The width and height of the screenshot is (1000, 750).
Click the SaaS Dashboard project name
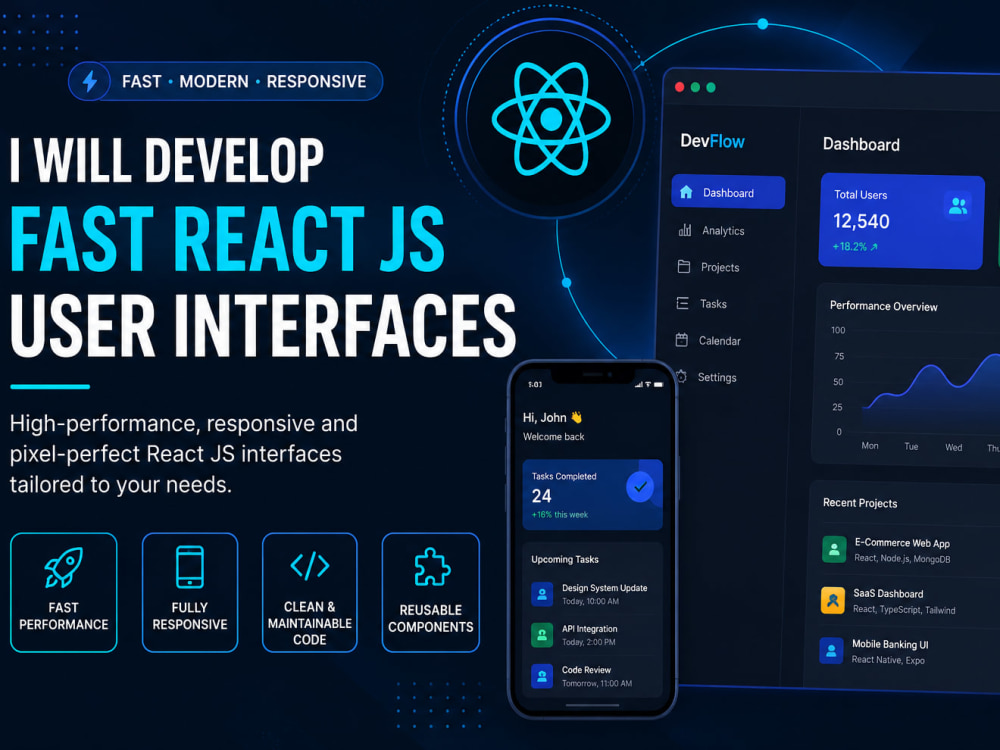[x=888, y=594]
